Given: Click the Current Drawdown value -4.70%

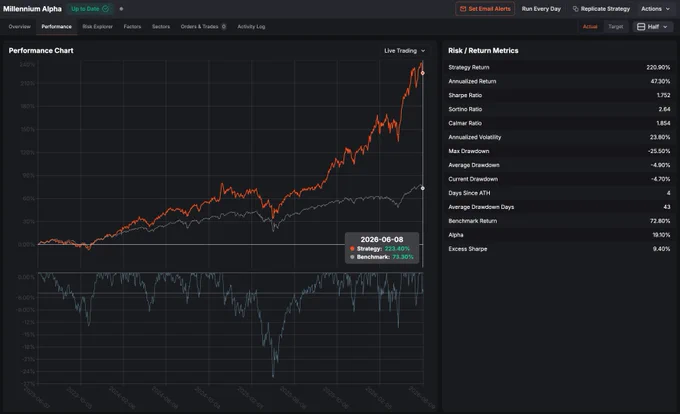Looking at the screenshot, I should (x=660, y=179).
